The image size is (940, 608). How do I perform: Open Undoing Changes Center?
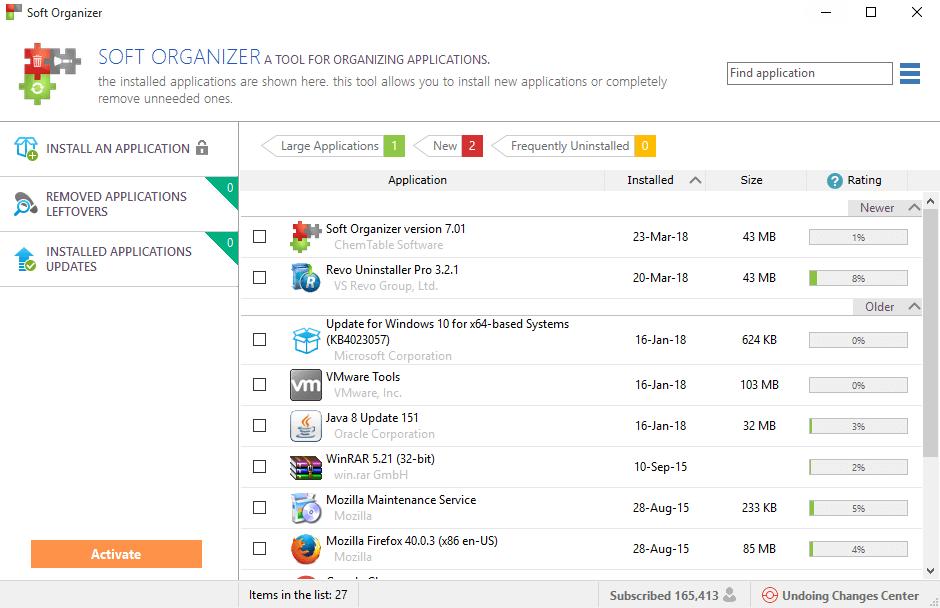(840, 595)
